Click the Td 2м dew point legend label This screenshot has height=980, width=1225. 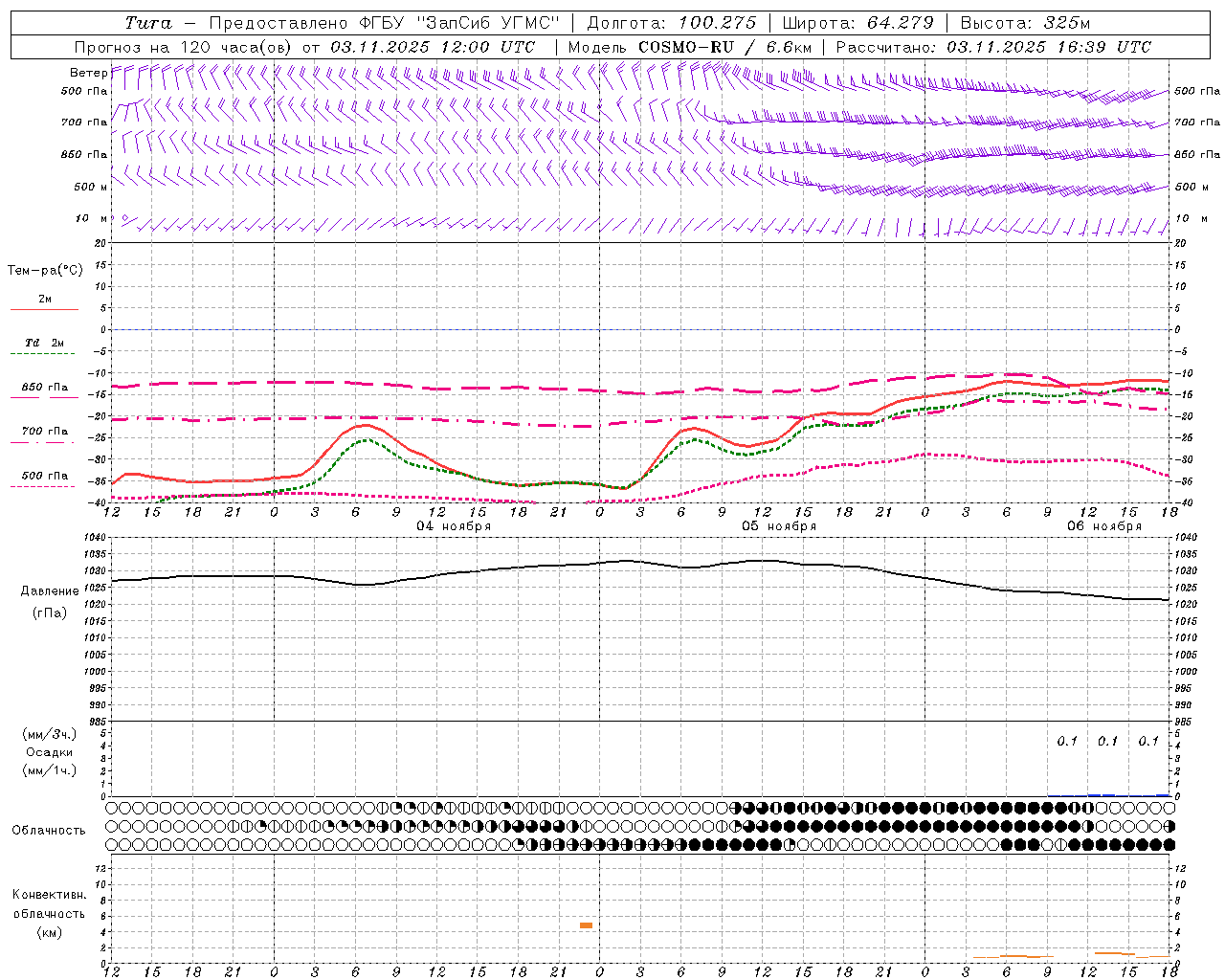[44, 343]
